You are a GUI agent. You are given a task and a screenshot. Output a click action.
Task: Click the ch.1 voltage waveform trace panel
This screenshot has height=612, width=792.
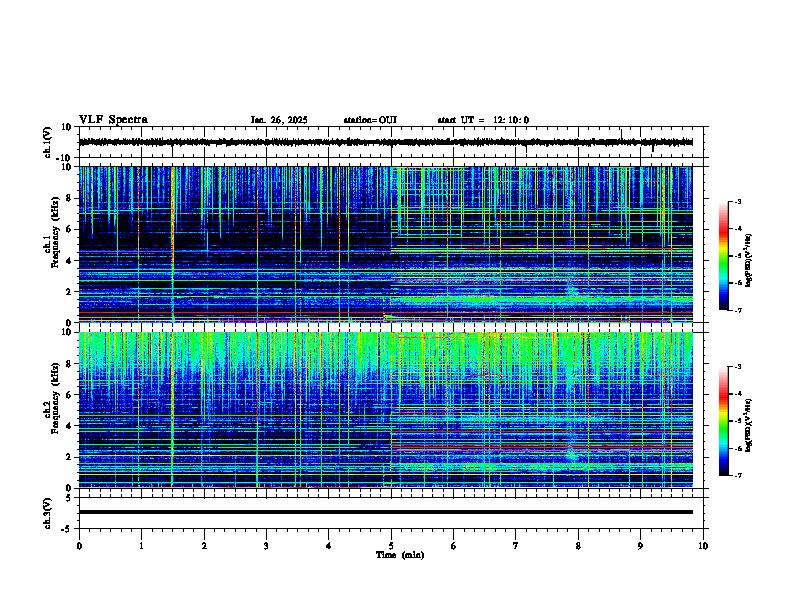[391, 142]
